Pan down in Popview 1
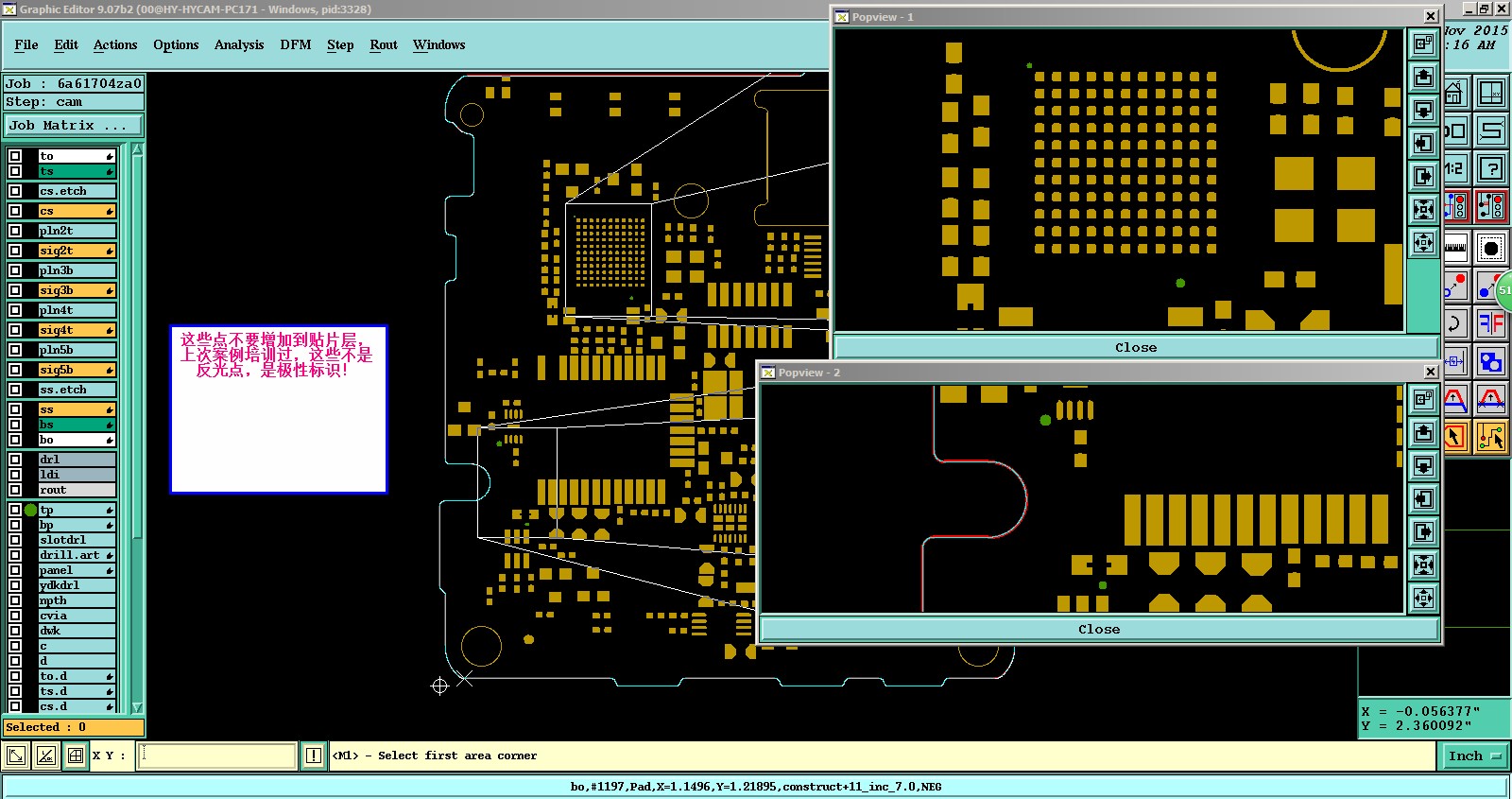 (1423, 110)
